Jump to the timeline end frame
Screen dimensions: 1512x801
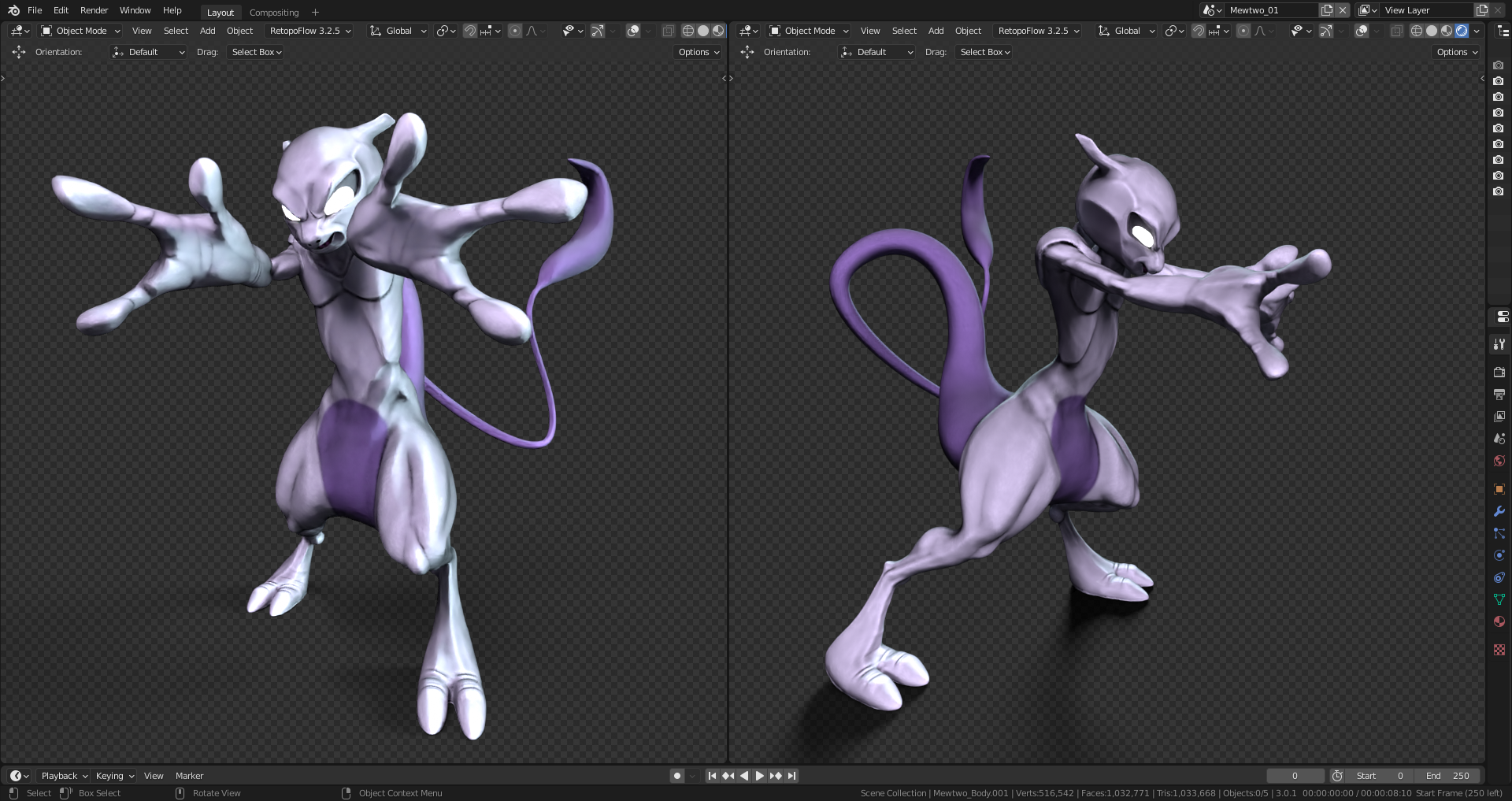click(791, 776)
